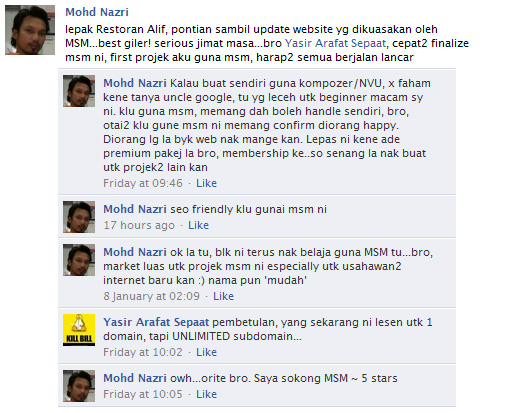Click avatar beside the 'market luas' comment
Screen dimensions: 515x413
pos(79,260)
